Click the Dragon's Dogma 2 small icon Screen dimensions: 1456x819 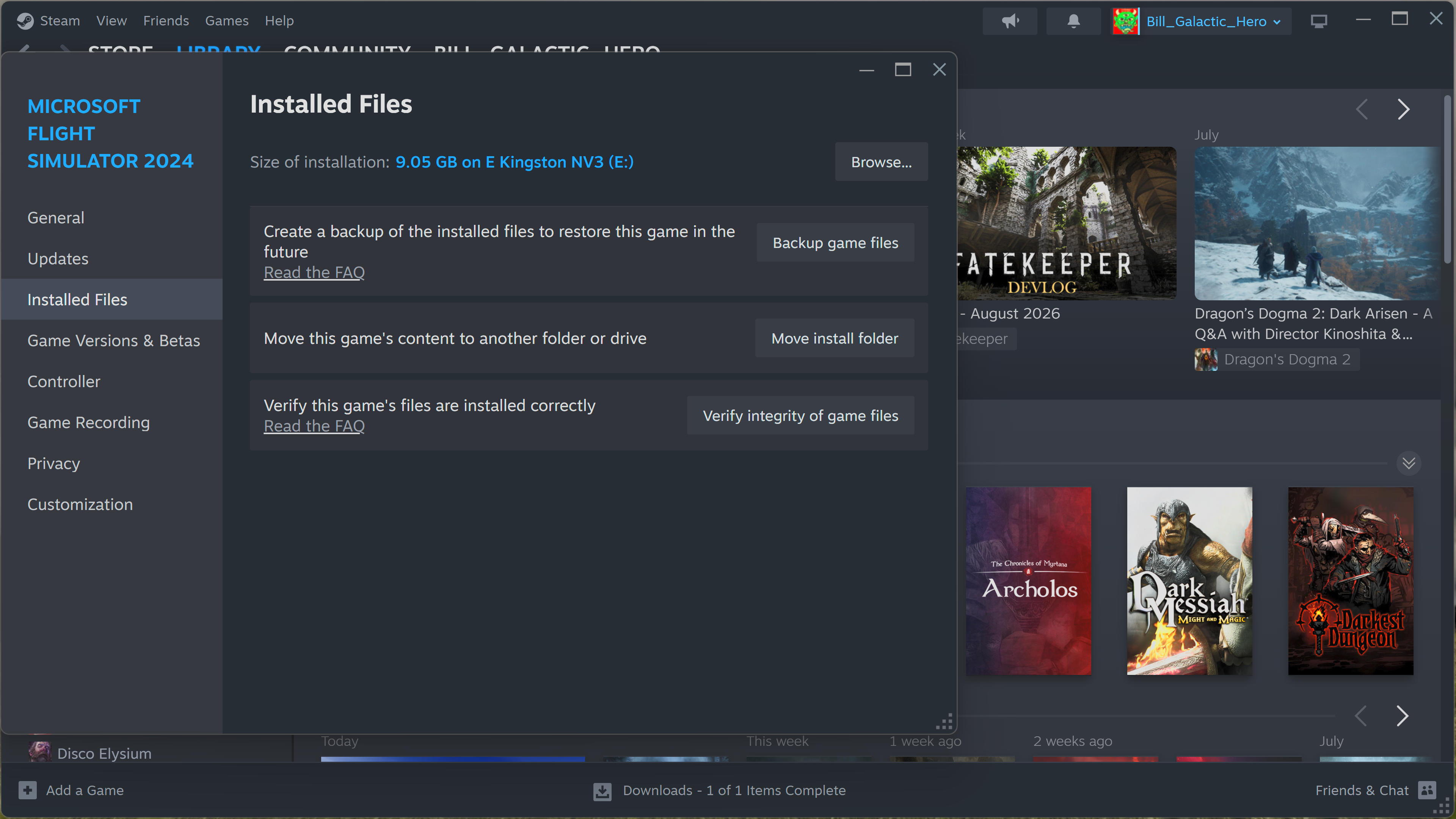(1206, 359)
